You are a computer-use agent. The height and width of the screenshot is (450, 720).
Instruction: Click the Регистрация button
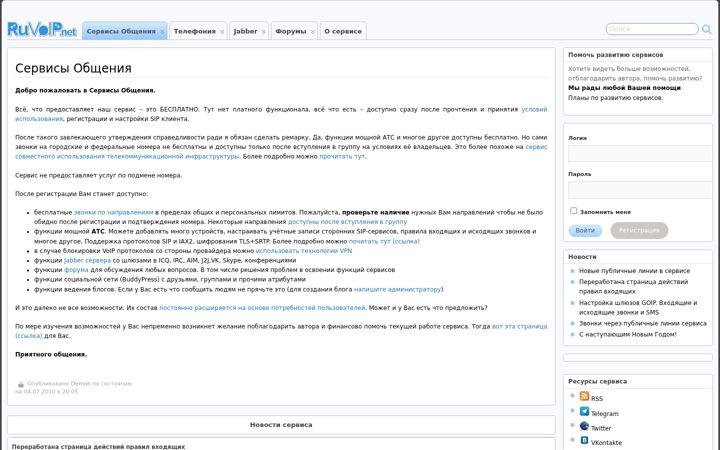click(x=639, y=231)
